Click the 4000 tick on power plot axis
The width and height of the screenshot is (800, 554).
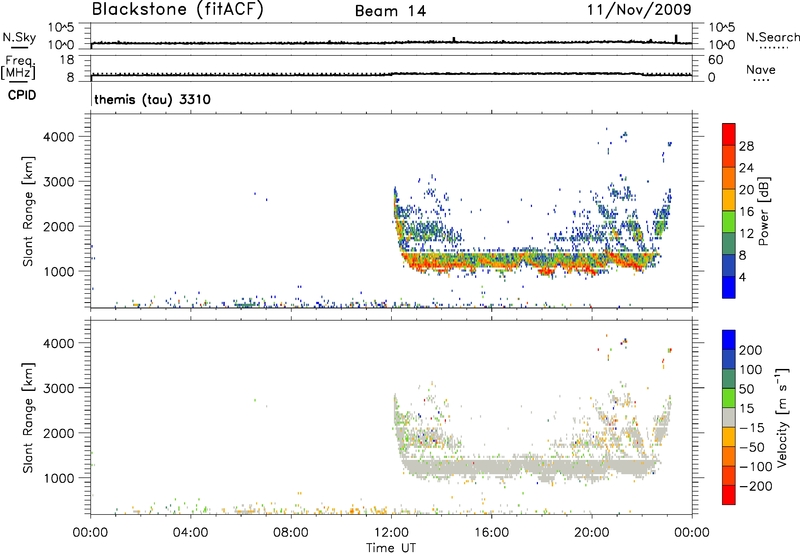59,137
